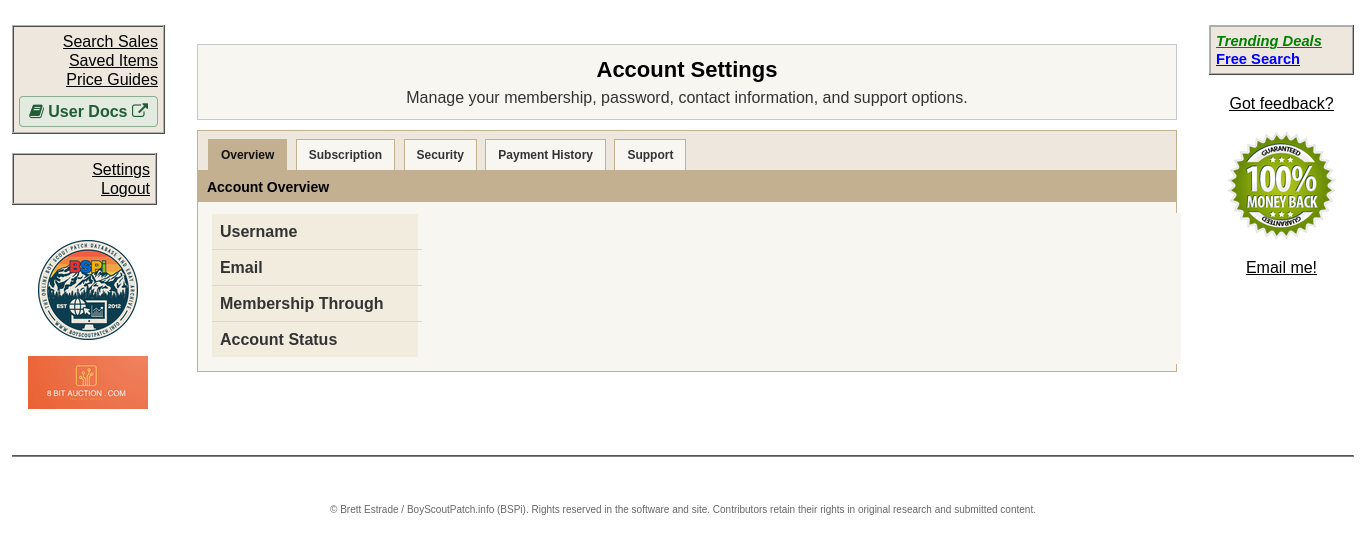Switch to the Subscription tab
The width and height of the screenshot is (1366, 533).
[x=345, y=155]
